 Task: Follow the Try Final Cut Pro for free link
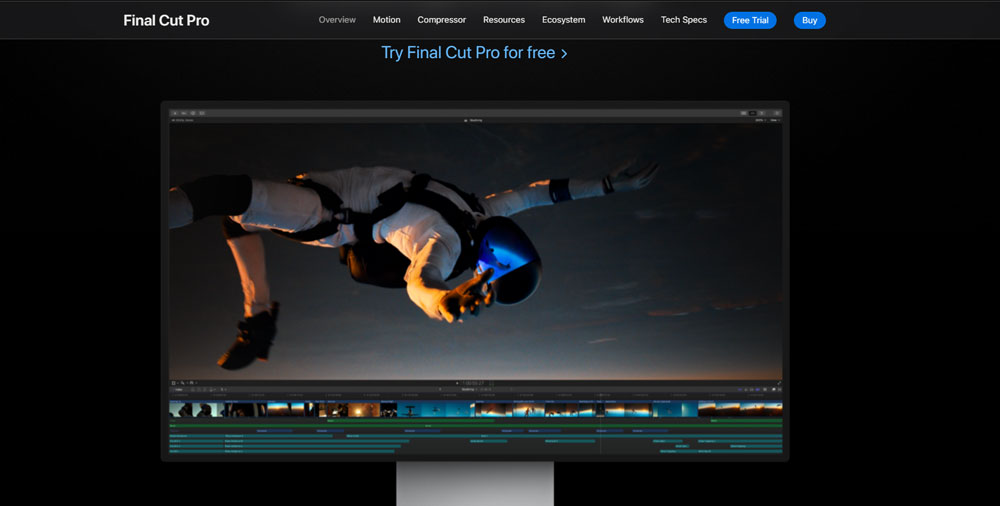click(x=474, y=53)
